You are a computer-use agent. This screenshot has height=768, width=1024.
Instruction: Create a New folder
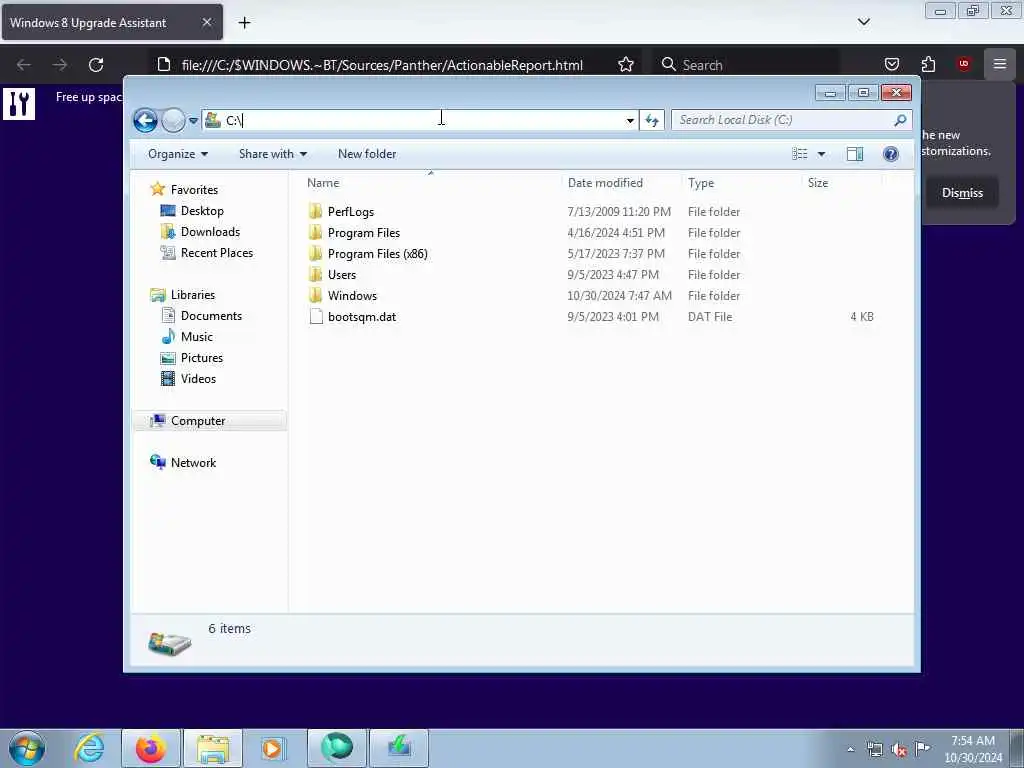tap(367, 154)
